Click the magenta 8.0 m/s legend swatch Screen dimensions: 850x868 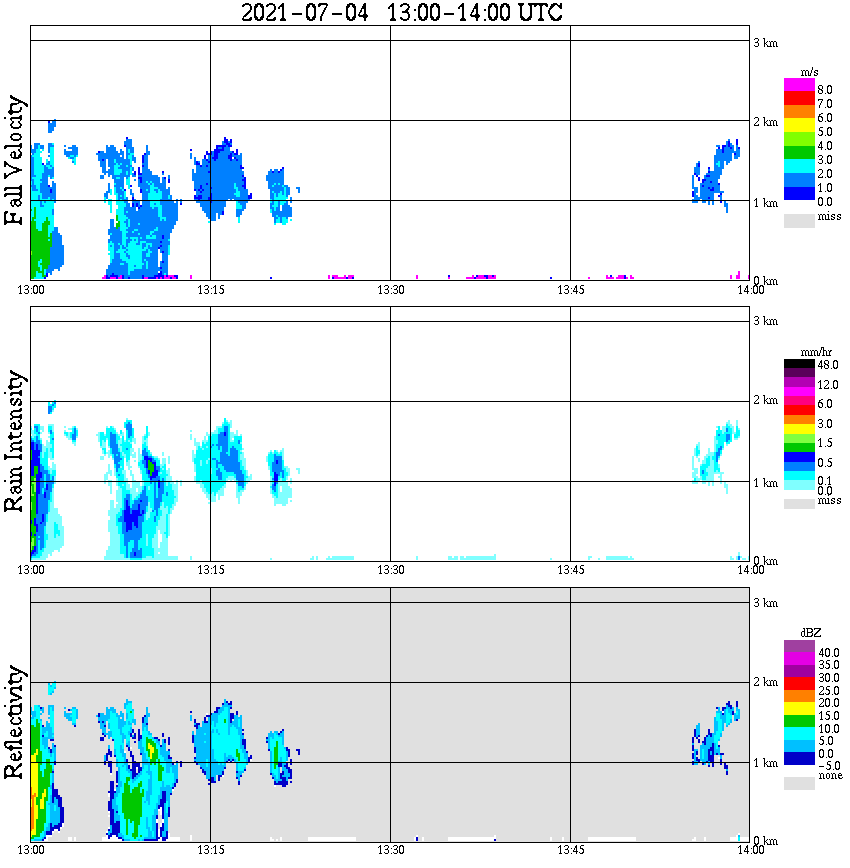pyautogui.click(x=799, y=85)
